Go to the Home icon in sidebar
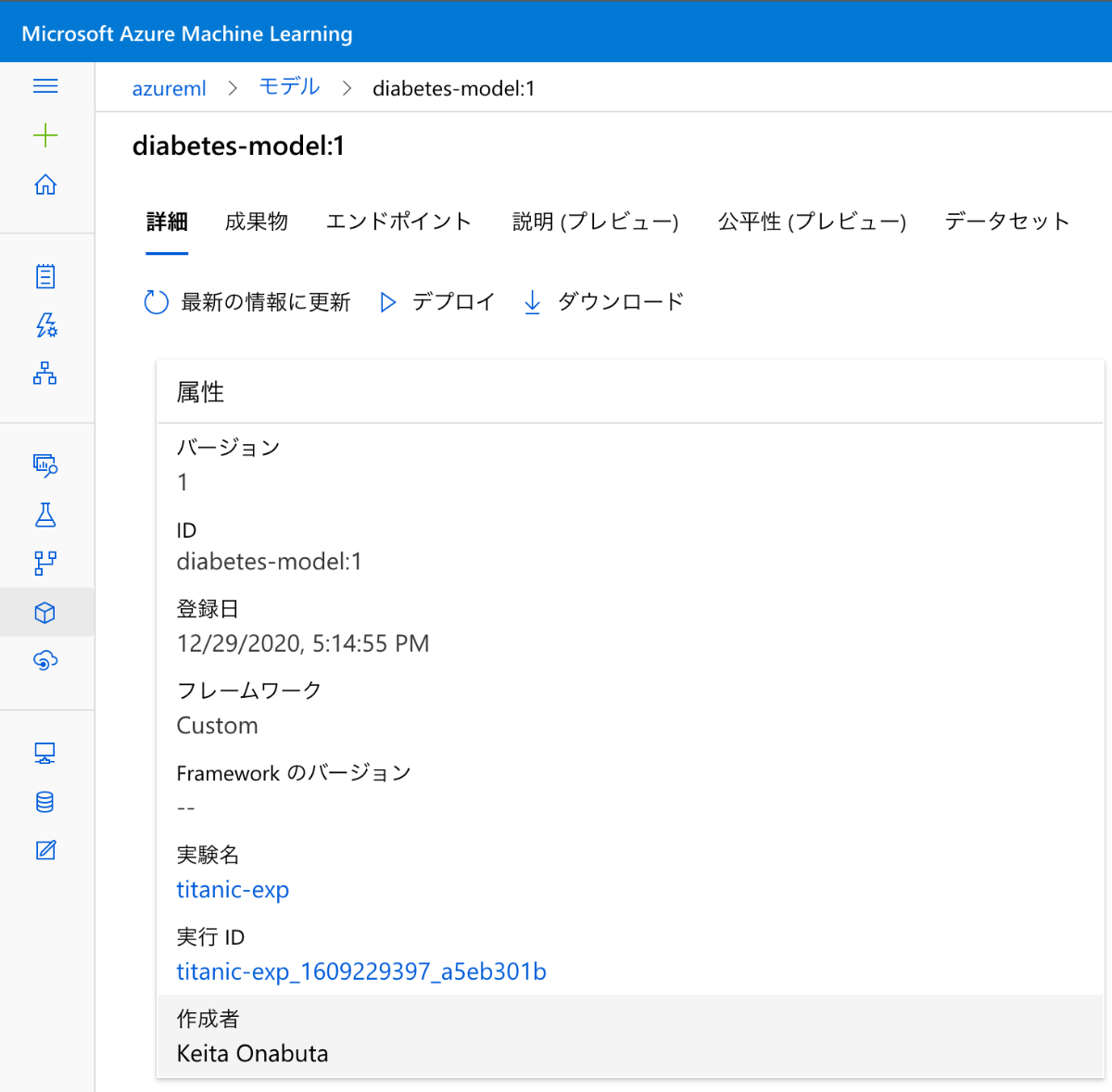Screen dimensions: 1112x1092 45,184
